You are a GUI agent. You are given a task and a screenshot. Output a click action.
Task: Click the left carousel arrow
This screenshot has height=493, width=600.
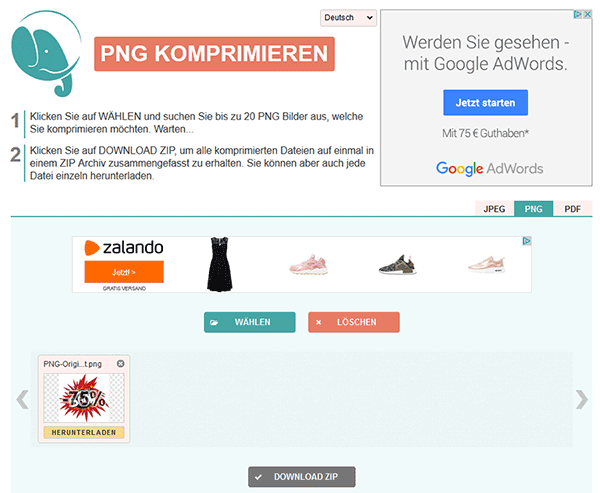22,400
